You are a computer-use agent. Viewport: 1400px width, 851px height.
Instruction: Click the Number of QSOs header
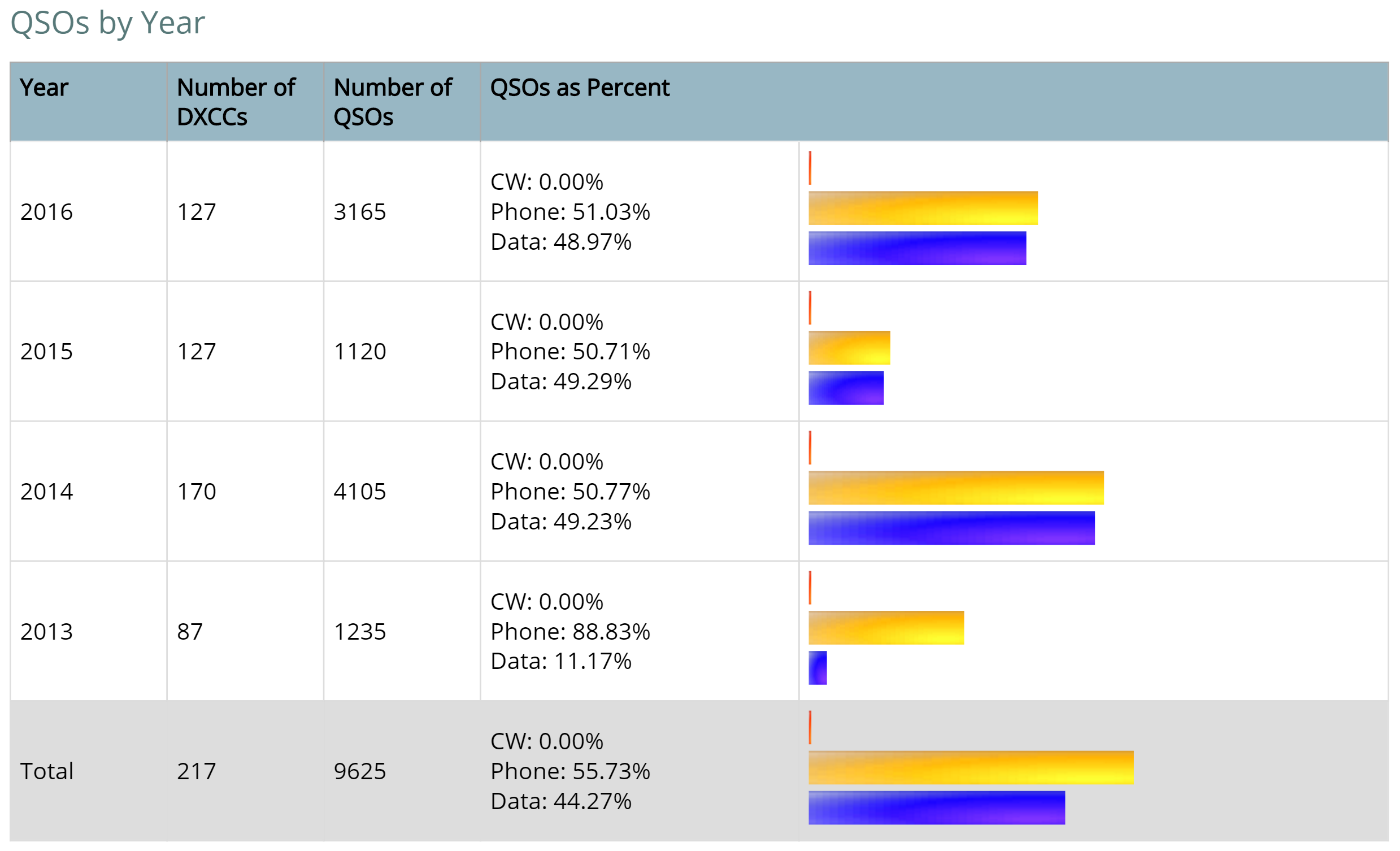click(393, 102)
